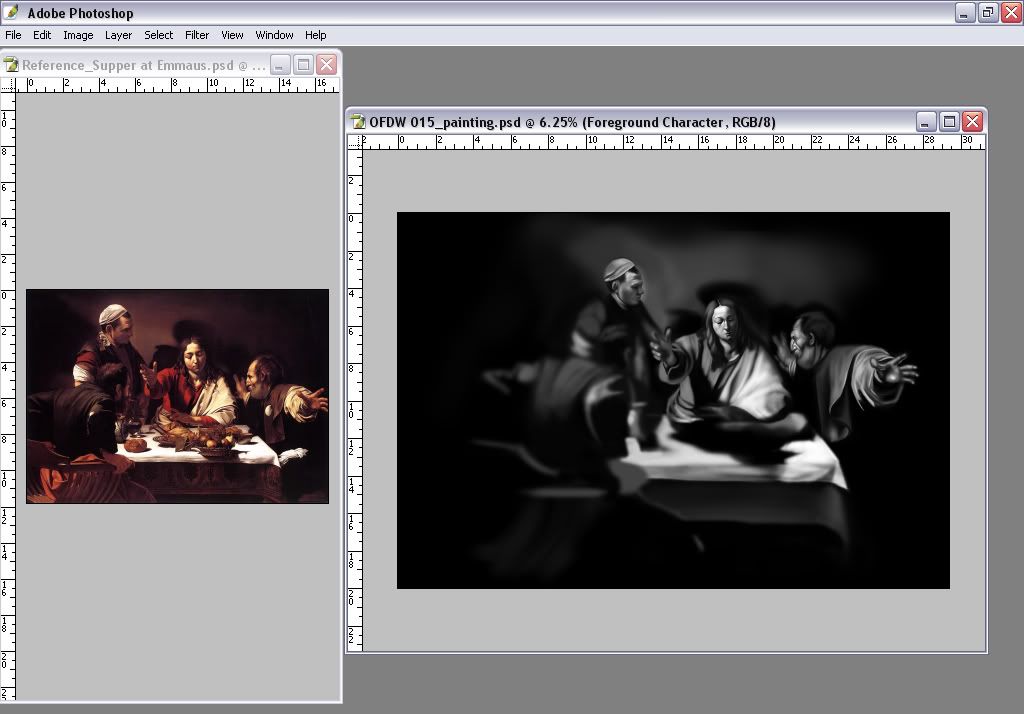Screen dimensions: 1024x714
Task: Close the OFDW 015_painting document
Action: (972, 122)
